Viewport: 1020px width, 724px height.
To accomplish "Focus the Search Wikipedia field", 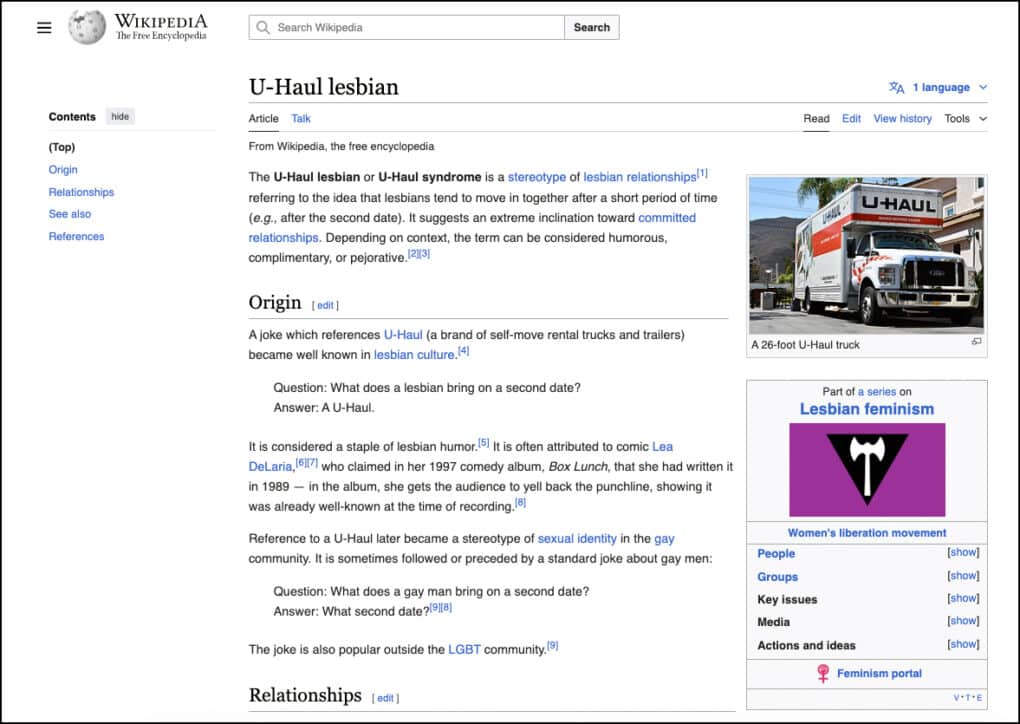I will (407, 27).
